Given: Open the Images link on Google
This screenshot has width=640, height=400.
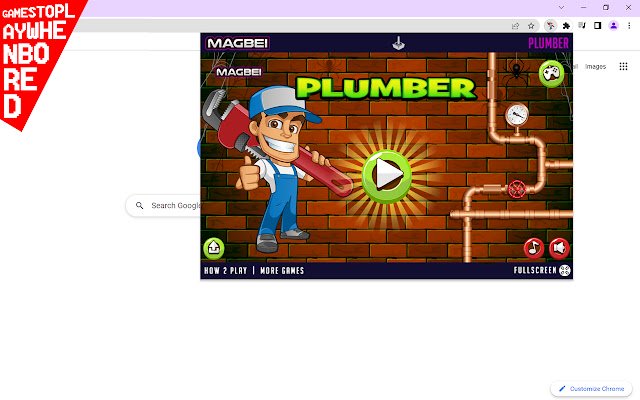Looking at the screenshot, I should click(595, 67).
